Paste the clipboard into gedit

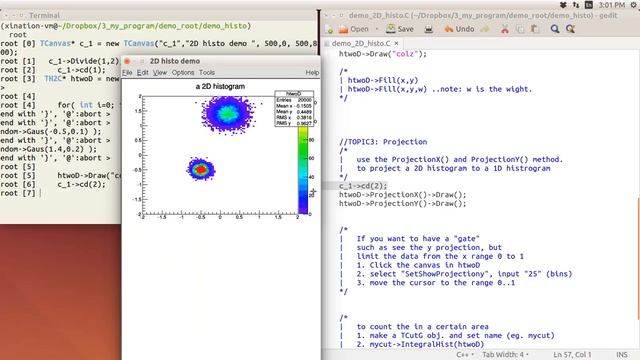pos(535,29)
